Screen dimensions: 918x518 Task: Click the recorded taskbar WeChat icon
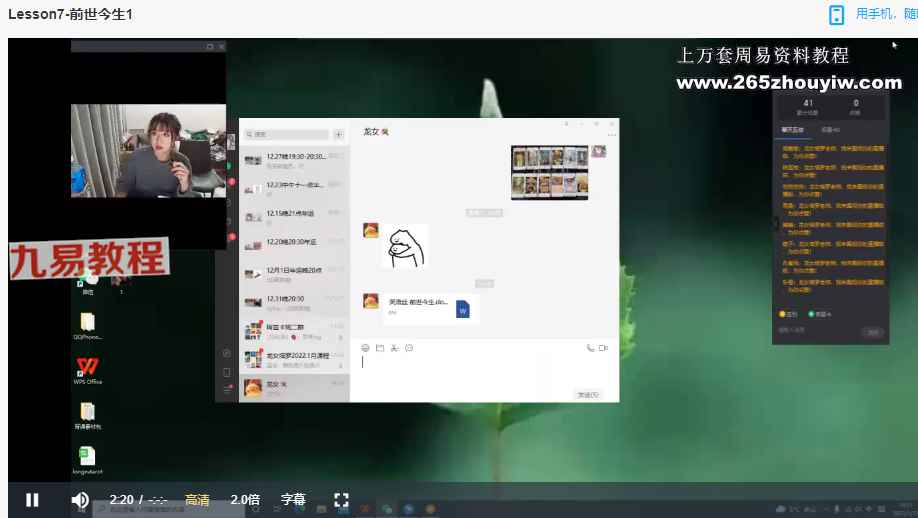pos(387,509)
